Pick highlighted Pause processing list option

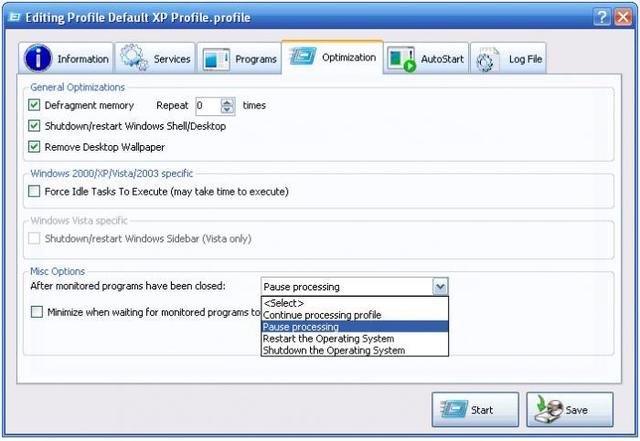[x=354, y=327]
